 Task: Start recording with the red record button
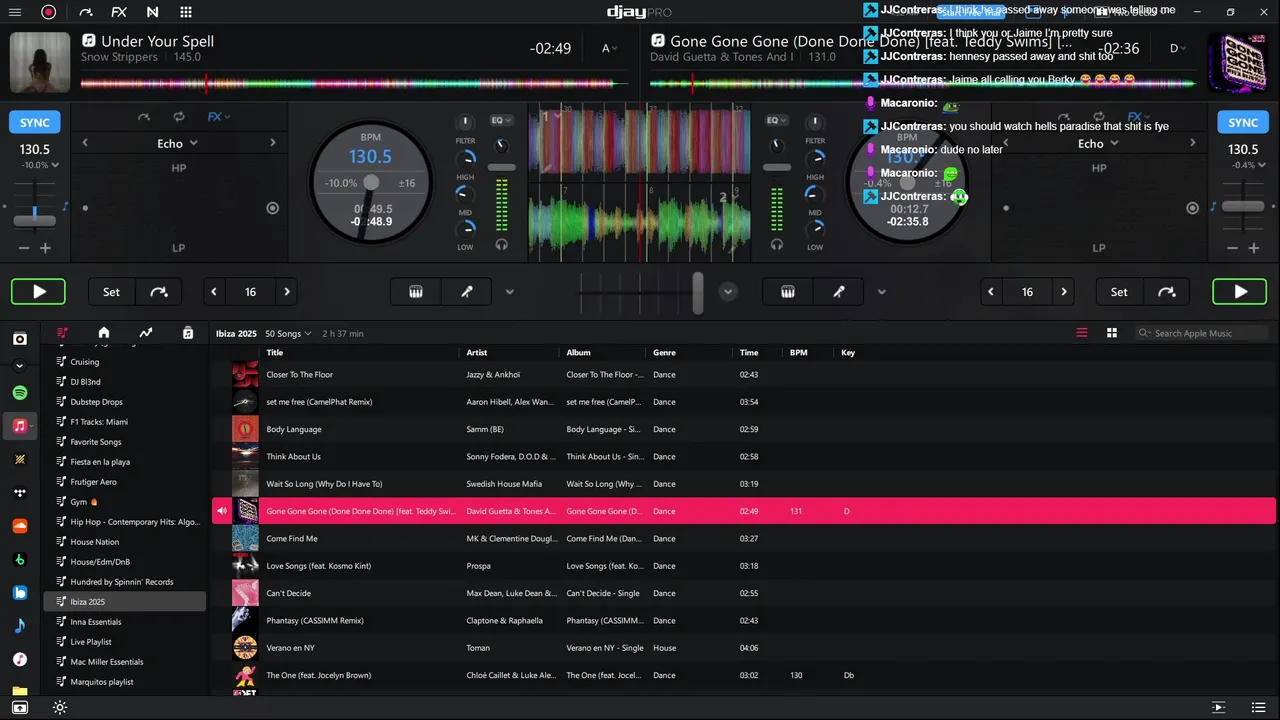48,12
